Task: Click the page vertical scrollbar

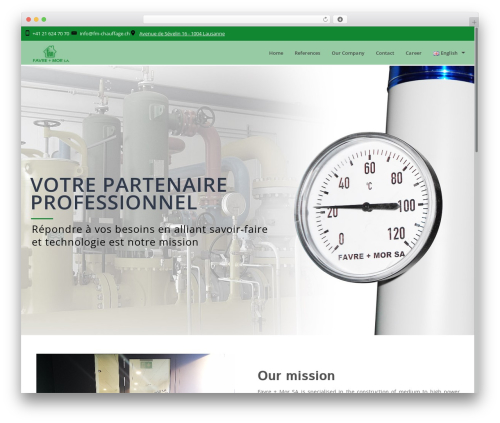Action: (x=476, y=90)
